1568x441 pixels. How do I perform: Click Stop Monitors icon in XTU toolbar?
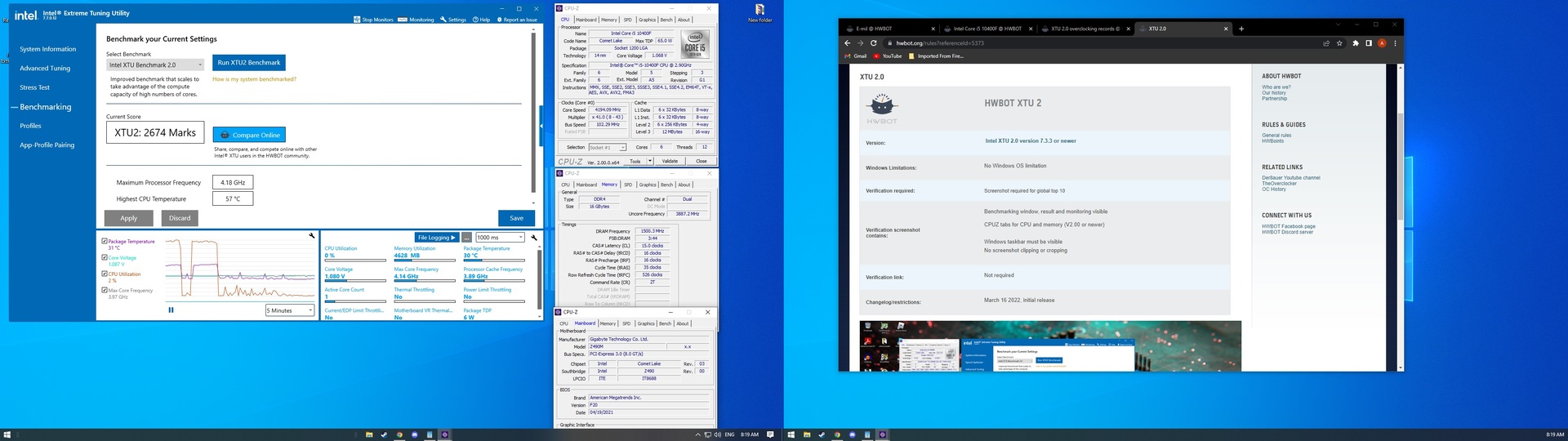click(357, 20)
